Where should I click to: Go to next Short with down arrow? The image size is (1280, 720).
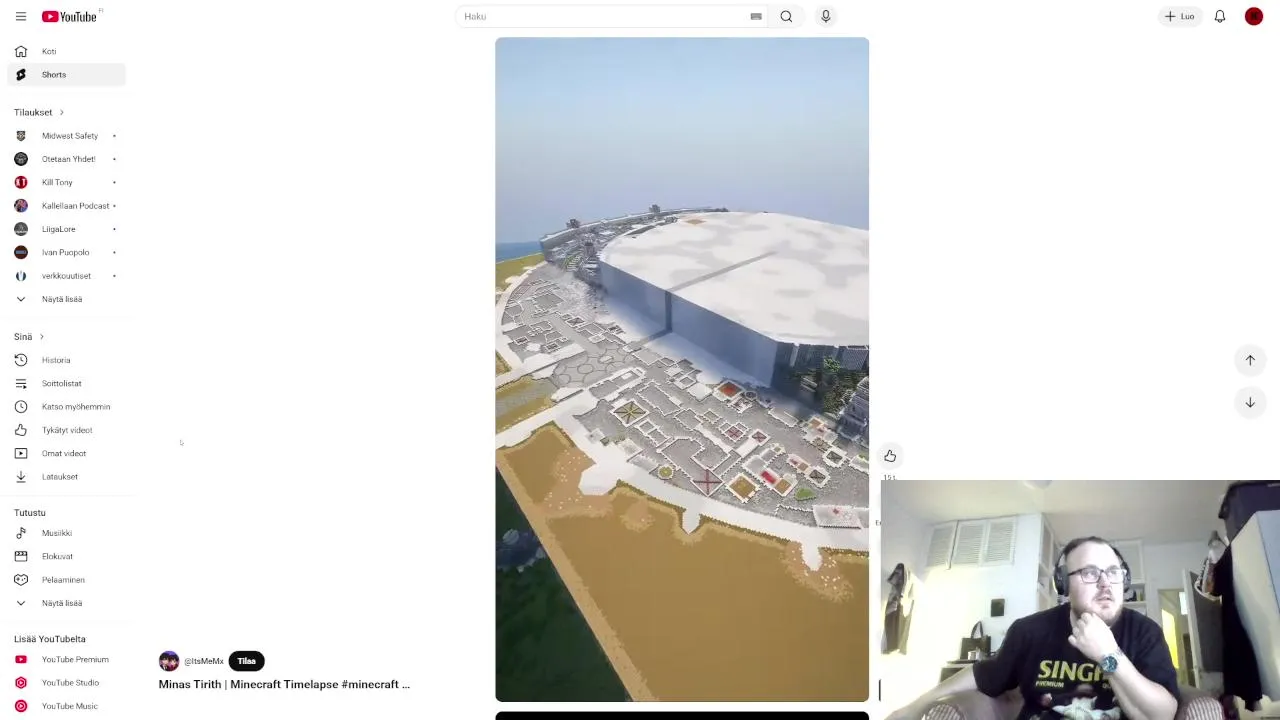pos(1250,402)
